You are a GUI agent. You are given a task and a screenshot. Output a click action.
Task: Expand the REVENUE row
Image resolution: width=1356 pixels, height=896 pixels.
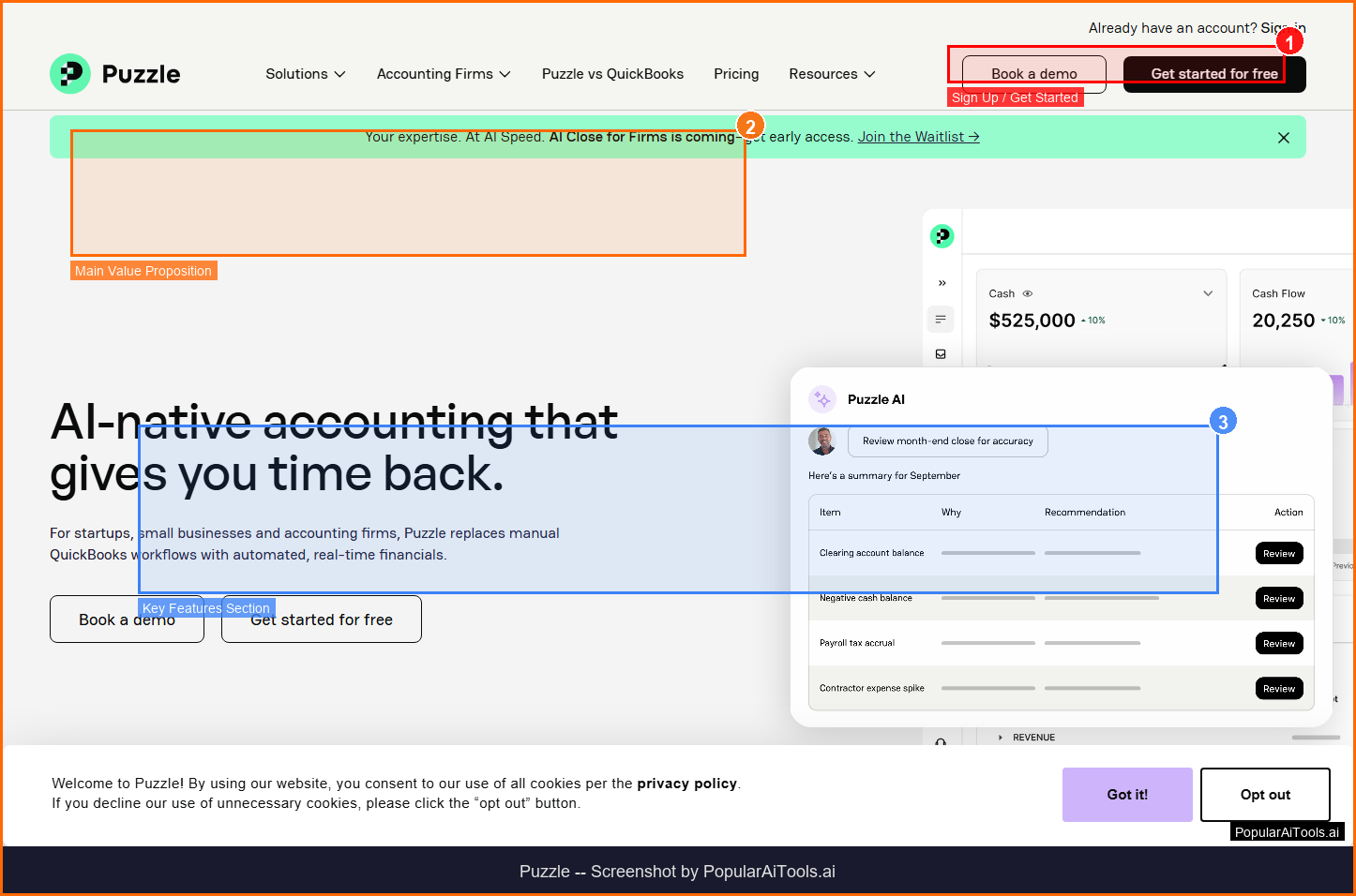point(1001,738)
